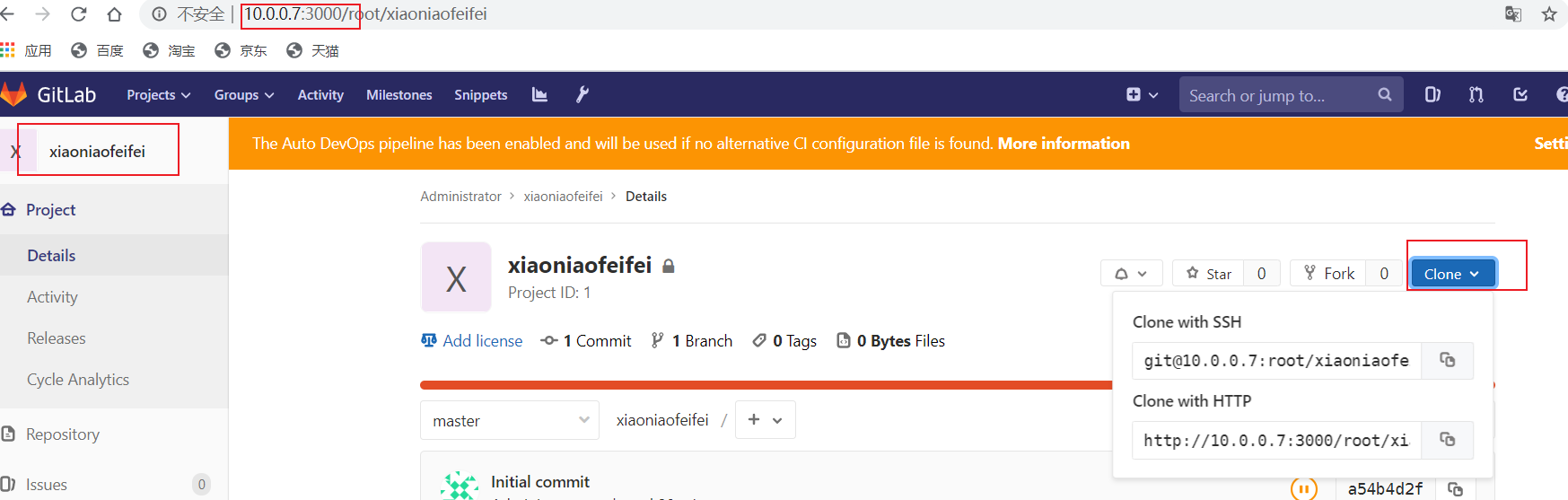Click the GitLab fox logo
Screen dimensions: 1568x500
14,94
